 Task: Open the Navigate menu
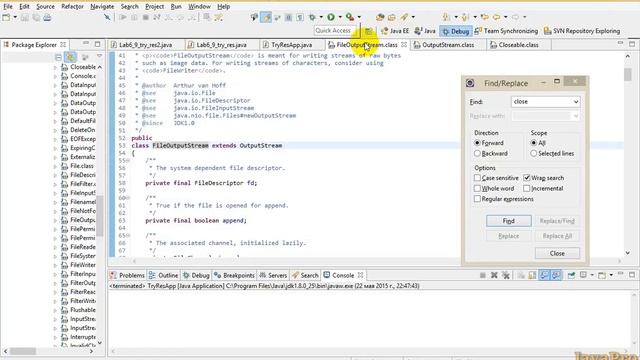pyautogui.click(x=102, y=7)
